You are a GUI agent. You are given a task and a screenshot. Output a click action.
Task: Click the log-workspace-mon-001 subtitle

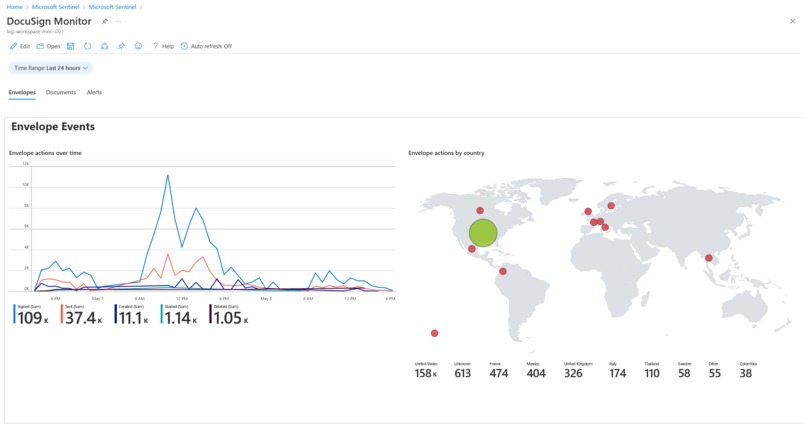[35, 32]
